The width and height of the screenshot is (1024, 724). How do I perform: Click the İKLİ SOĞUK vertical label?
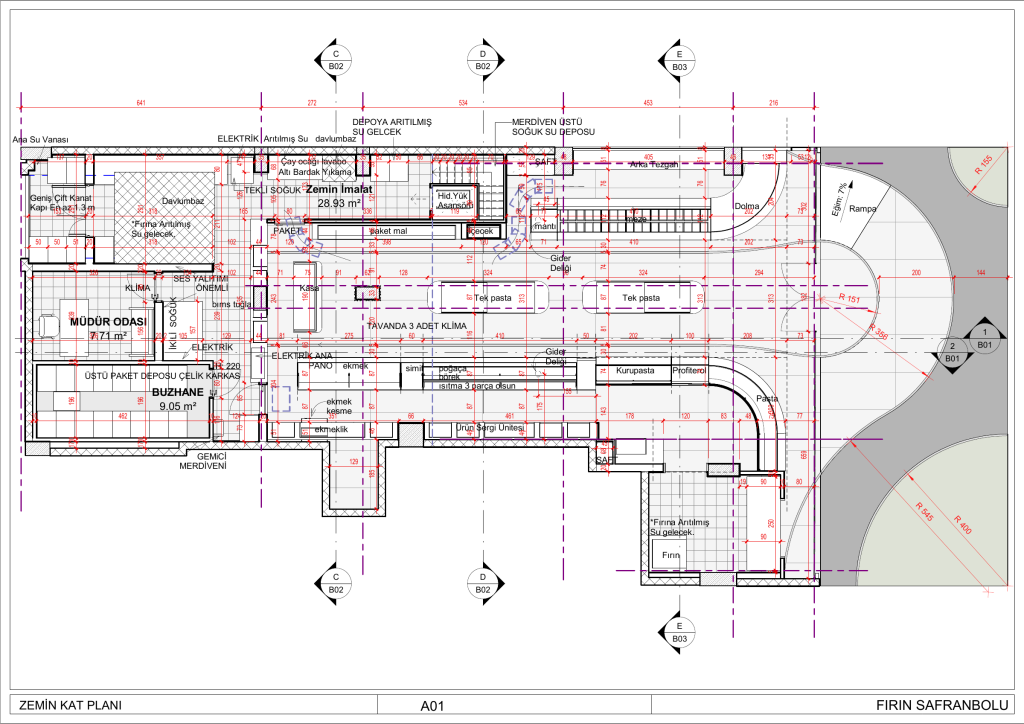pos(173,323)
